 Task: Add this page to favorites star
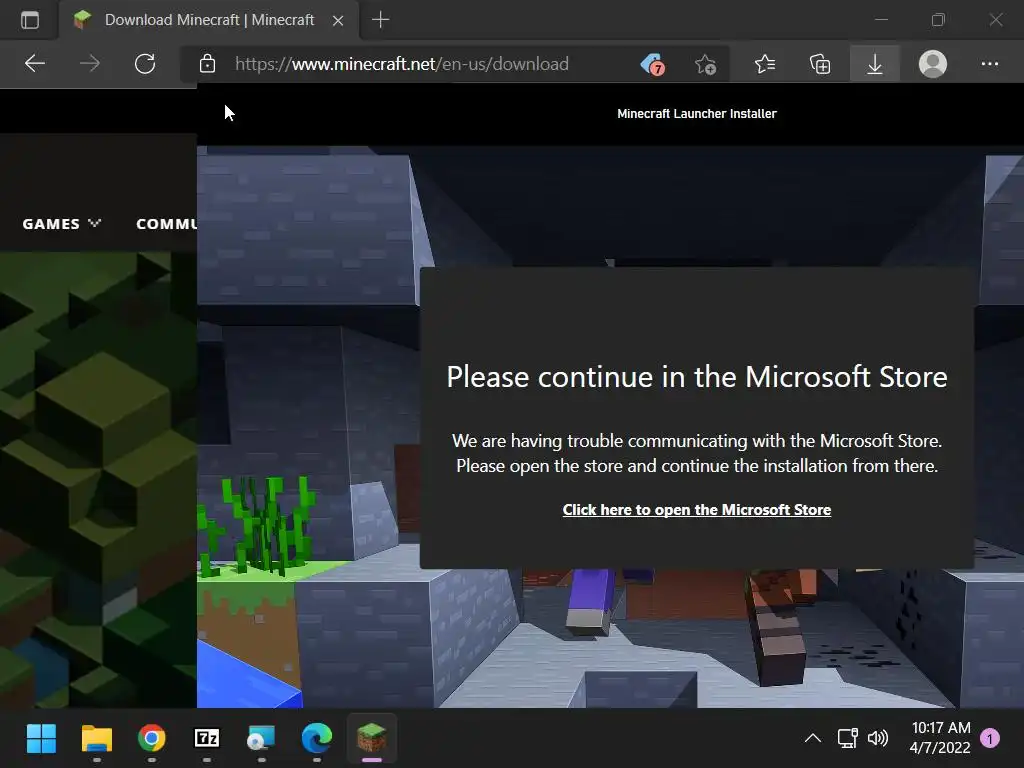(705, 64)
